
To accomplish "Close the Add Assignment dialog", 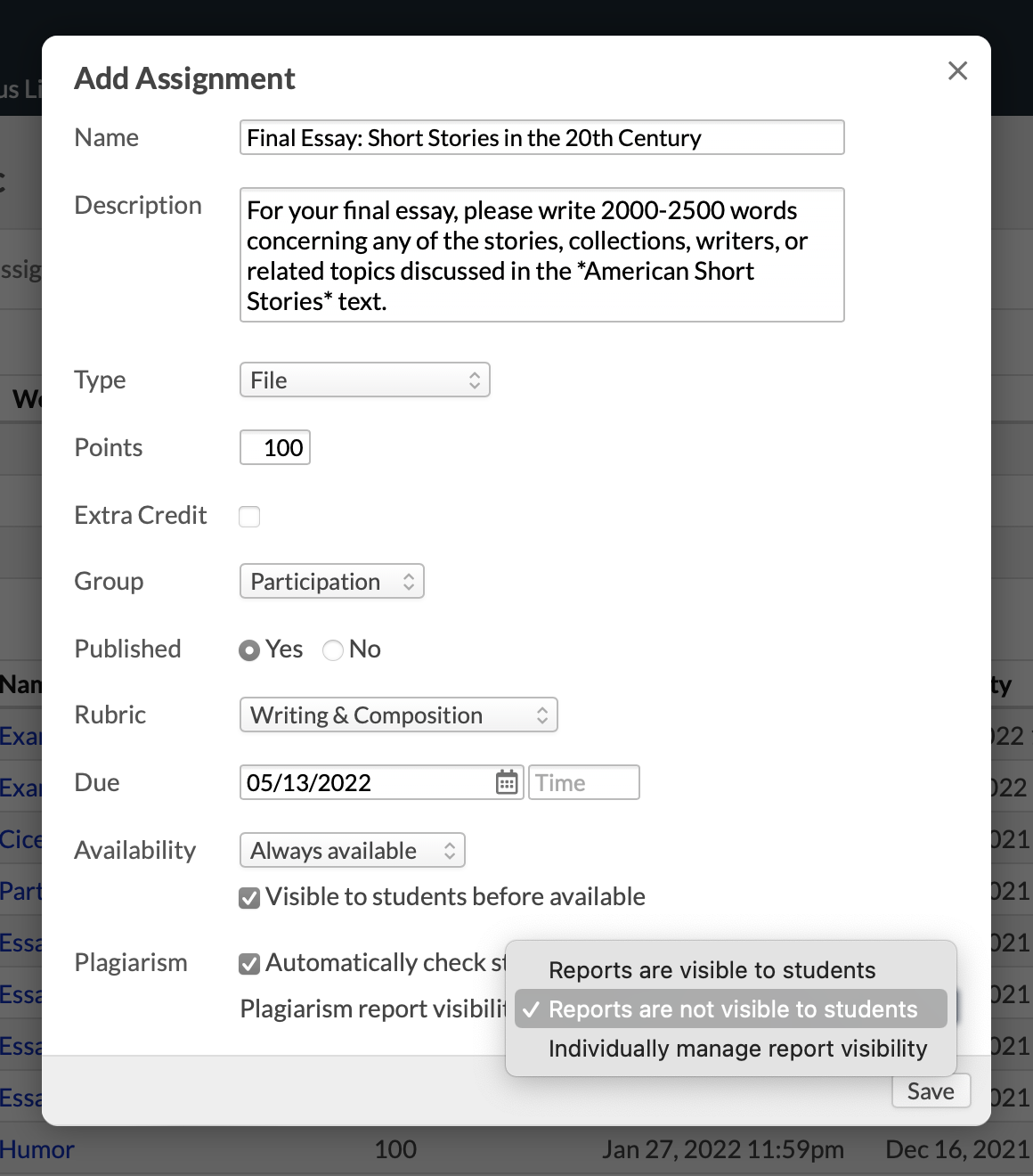I will click(x=957, y=70).
